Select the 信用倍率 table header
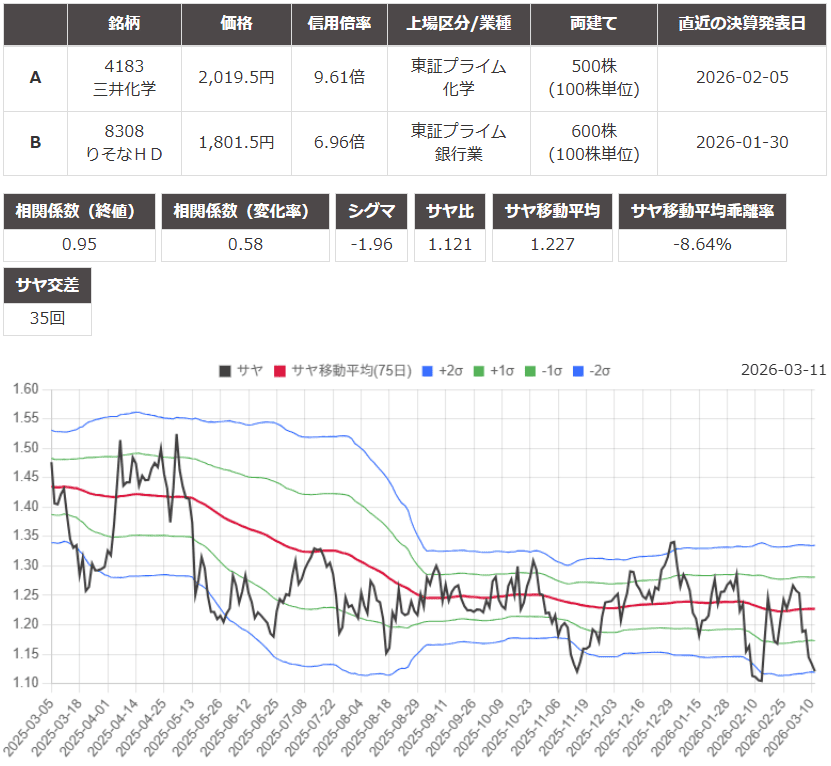831x766 pixels. [339, 24]
